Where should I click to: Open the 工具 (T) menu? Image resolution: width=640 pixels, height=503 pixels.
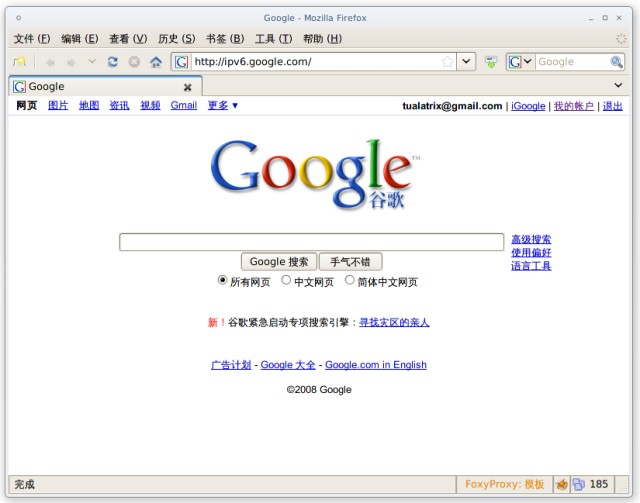click(273, 39)
